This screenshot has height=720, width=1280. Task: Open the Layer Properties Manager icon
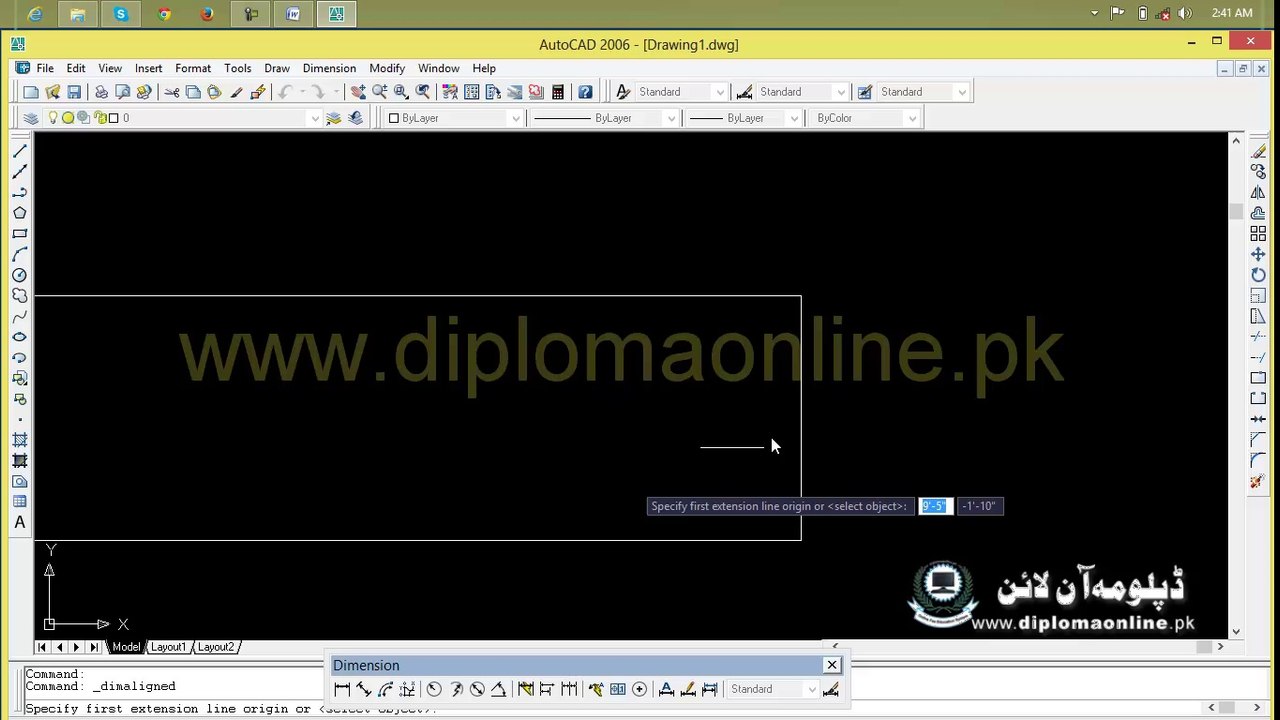pos(31,118)
